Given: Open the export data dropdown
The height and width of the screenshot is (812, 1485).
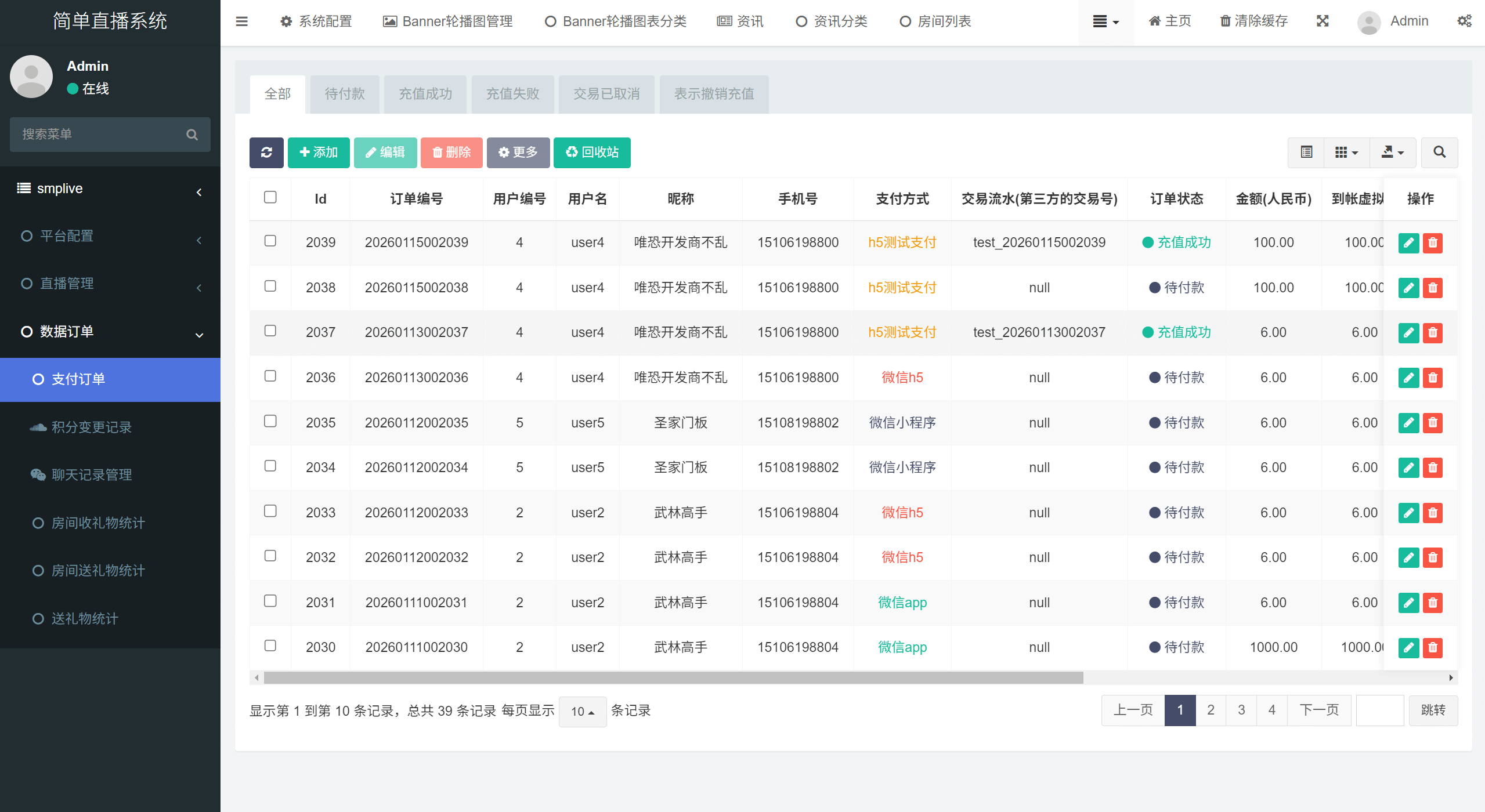Looking at the screenshot, I should pyautogui.click(x=1392, y=153).
